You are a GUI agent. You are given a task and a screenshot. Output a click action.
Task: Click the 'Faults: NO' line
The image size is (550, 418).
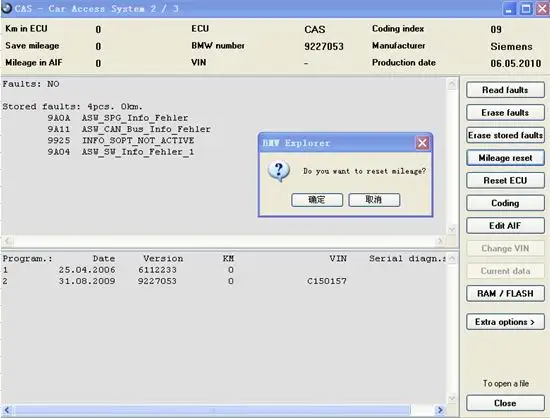pos(31,84)
